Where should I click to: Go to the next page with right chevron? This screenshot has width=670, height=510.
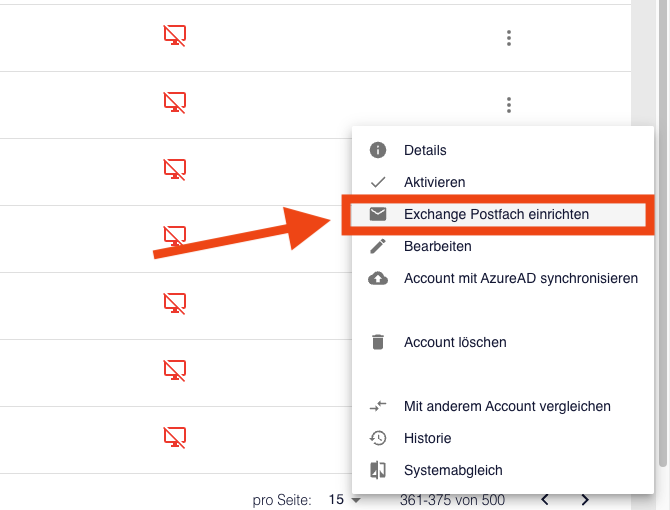pos(585,500)
